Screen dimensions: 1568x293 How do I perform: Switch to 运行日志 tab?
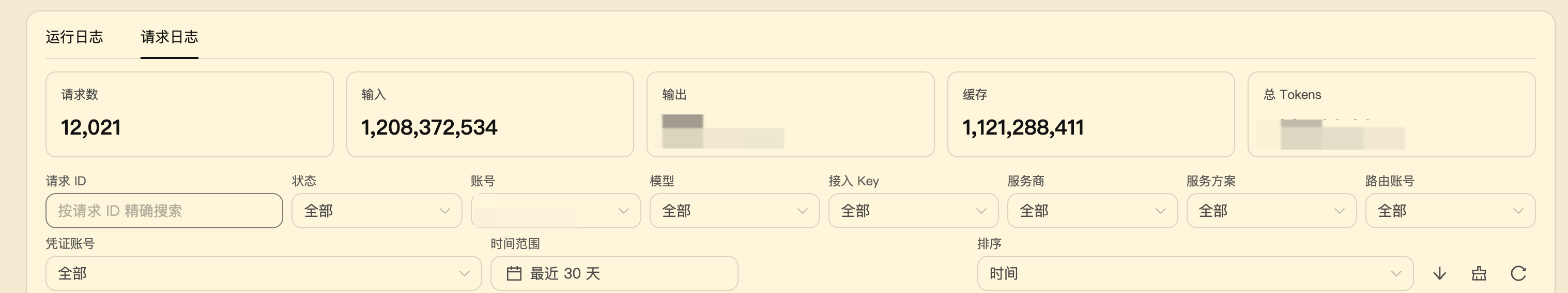pyautogui.click(x=74, y=37)
